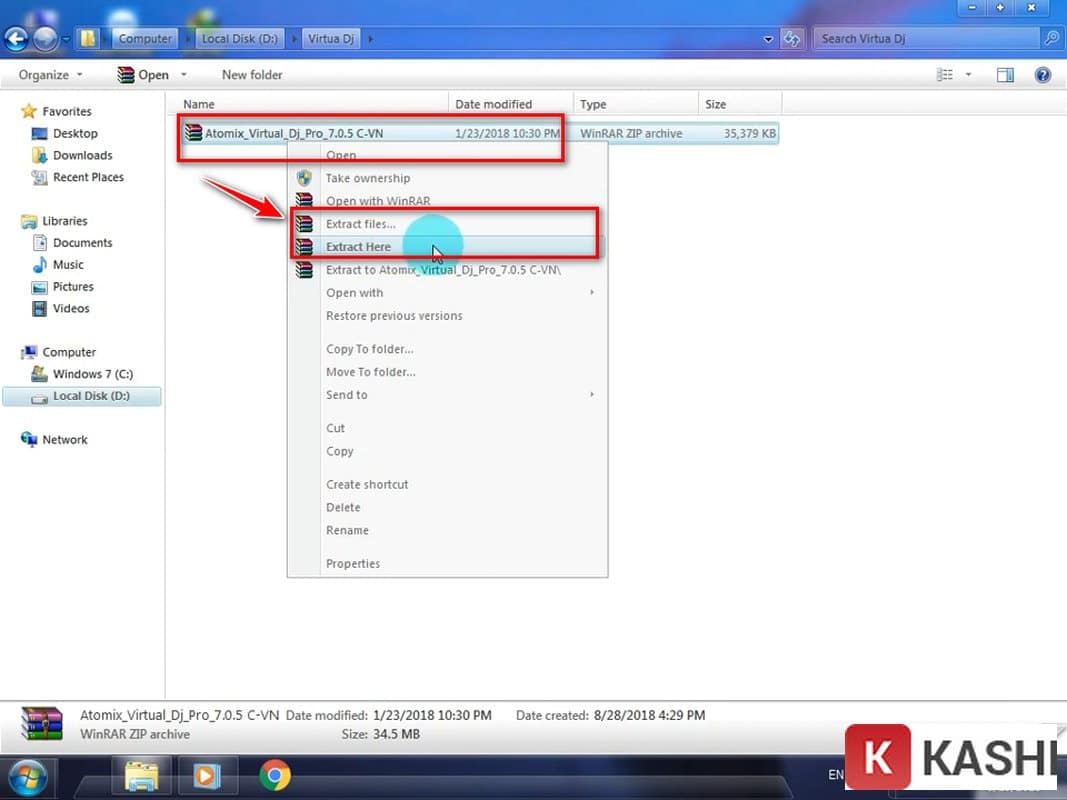Expand the view options dropdown arrow

968,75
